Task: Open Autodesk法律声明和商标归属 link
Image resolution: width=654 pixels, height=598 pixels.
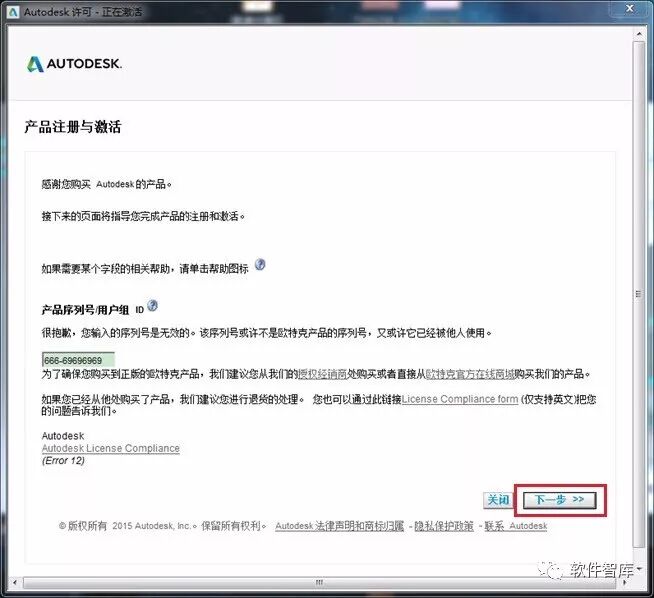Action: pos(340,526)
